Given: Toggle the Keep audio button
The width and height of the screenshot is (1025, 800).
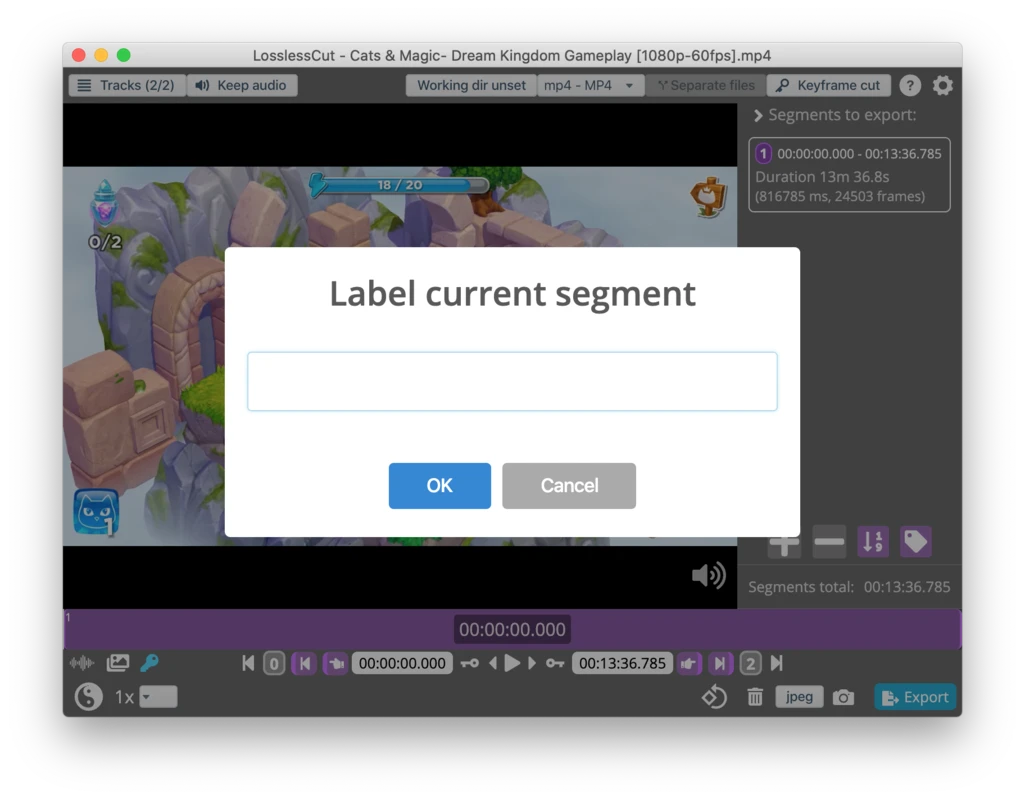Looking at the screenshot, I should (242, 86).
